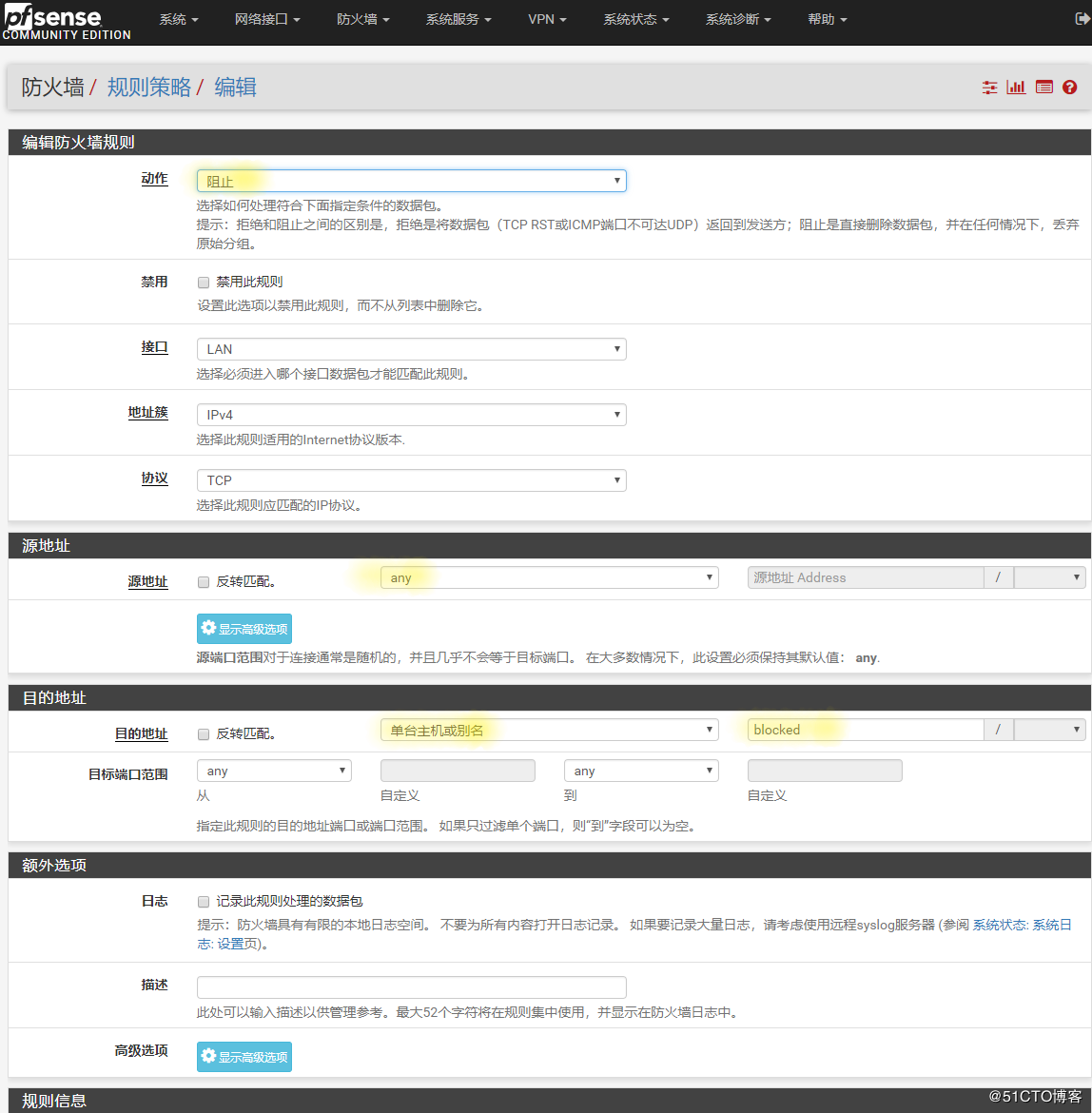The height and width of the screenshot is (1113, 1092).
Task: Open the VPN menu
Action: [547, 19]
